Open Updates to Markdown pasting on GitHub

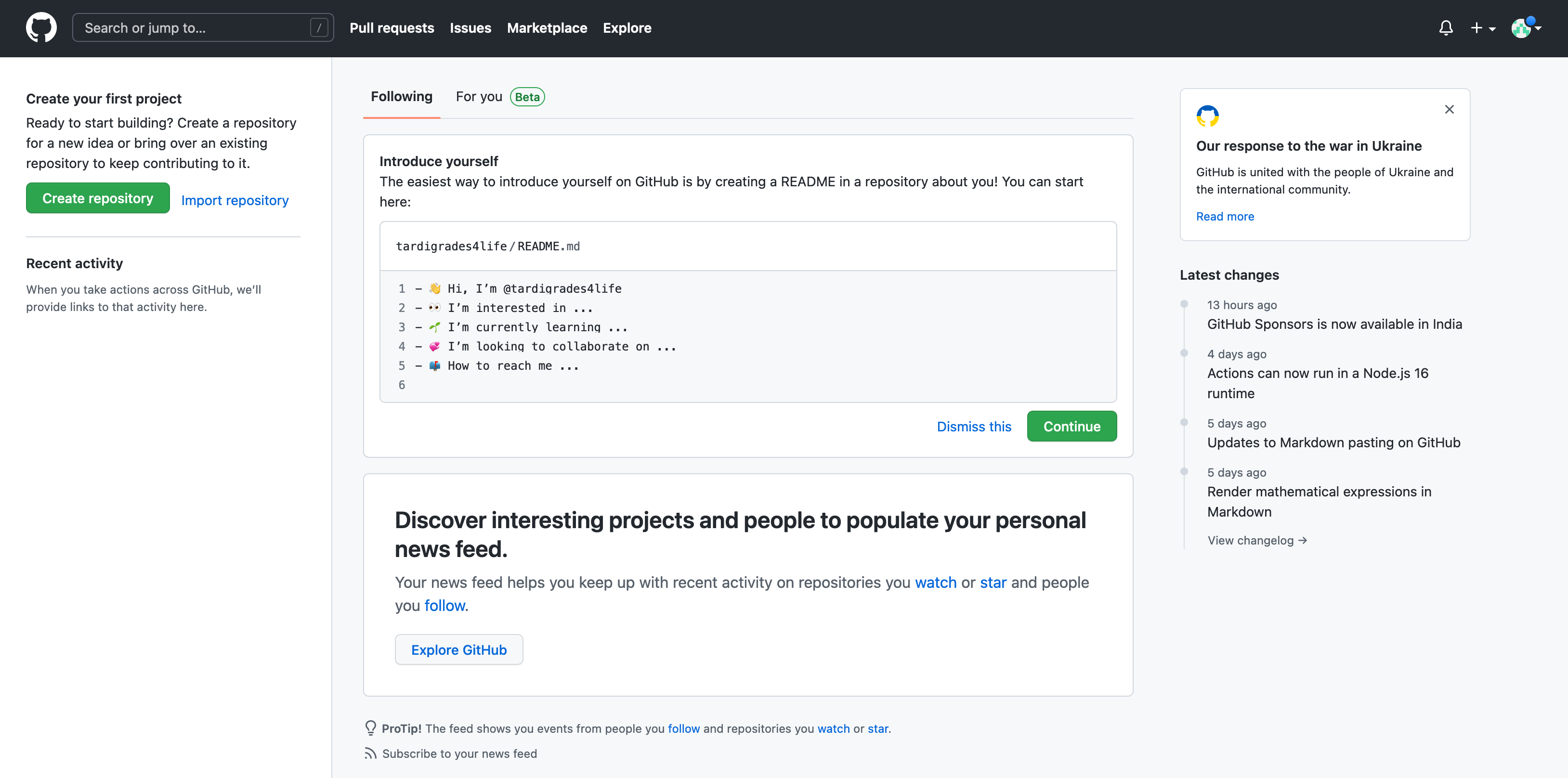pyautogui.click(x=1333, y=443)
